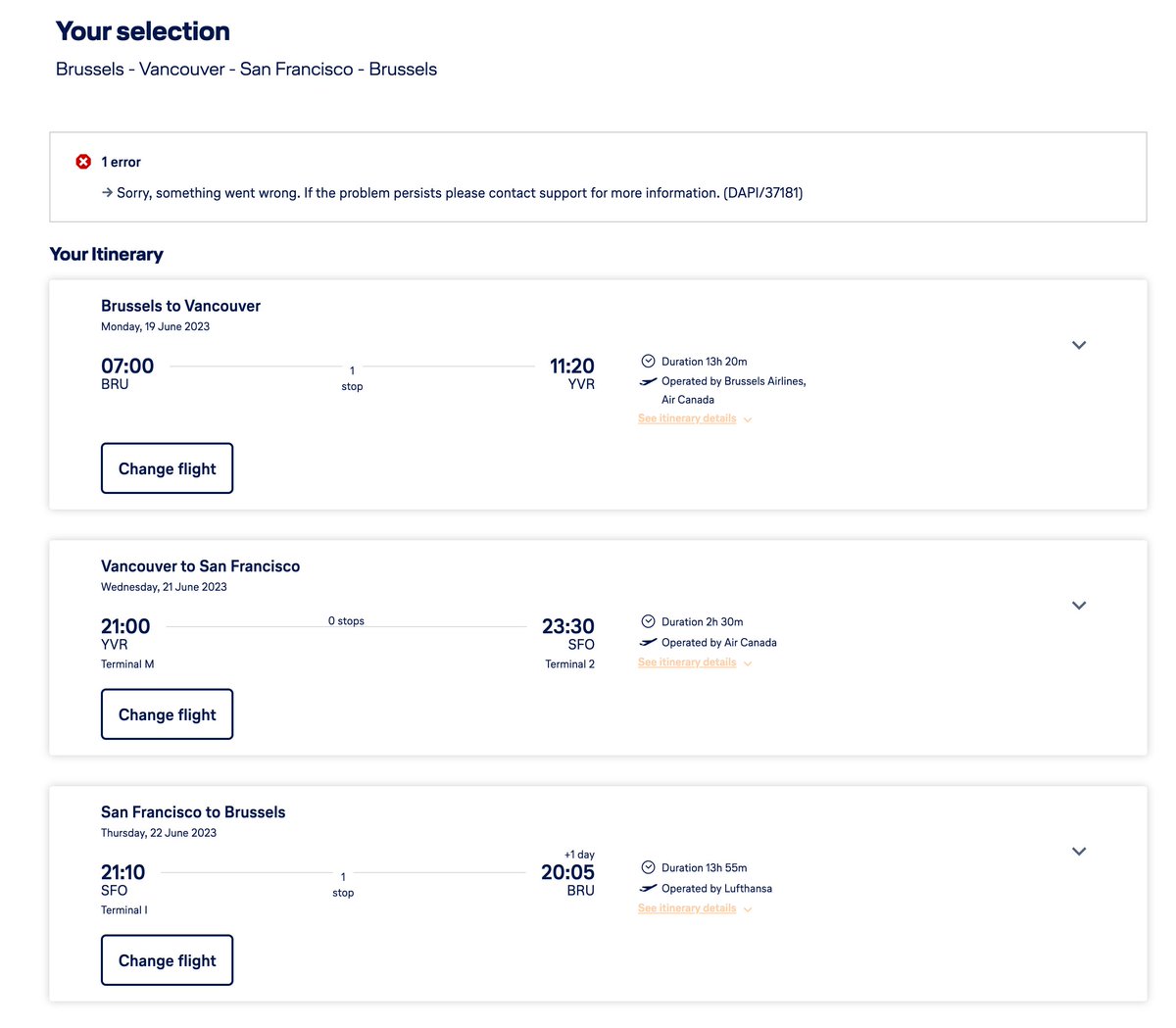The height and width of the screenshot is (1028, 1176).
Task: Open itinerary details arrow for Brussels to Vancouver
Action: tap(748, 419)
